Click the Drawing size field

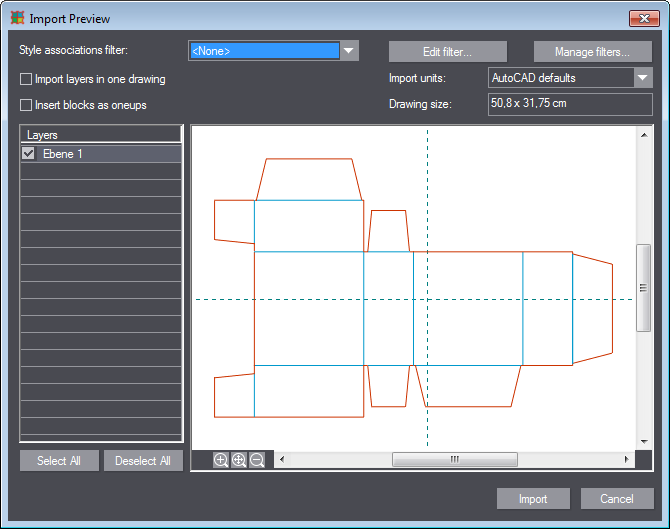tap(569, 104)
